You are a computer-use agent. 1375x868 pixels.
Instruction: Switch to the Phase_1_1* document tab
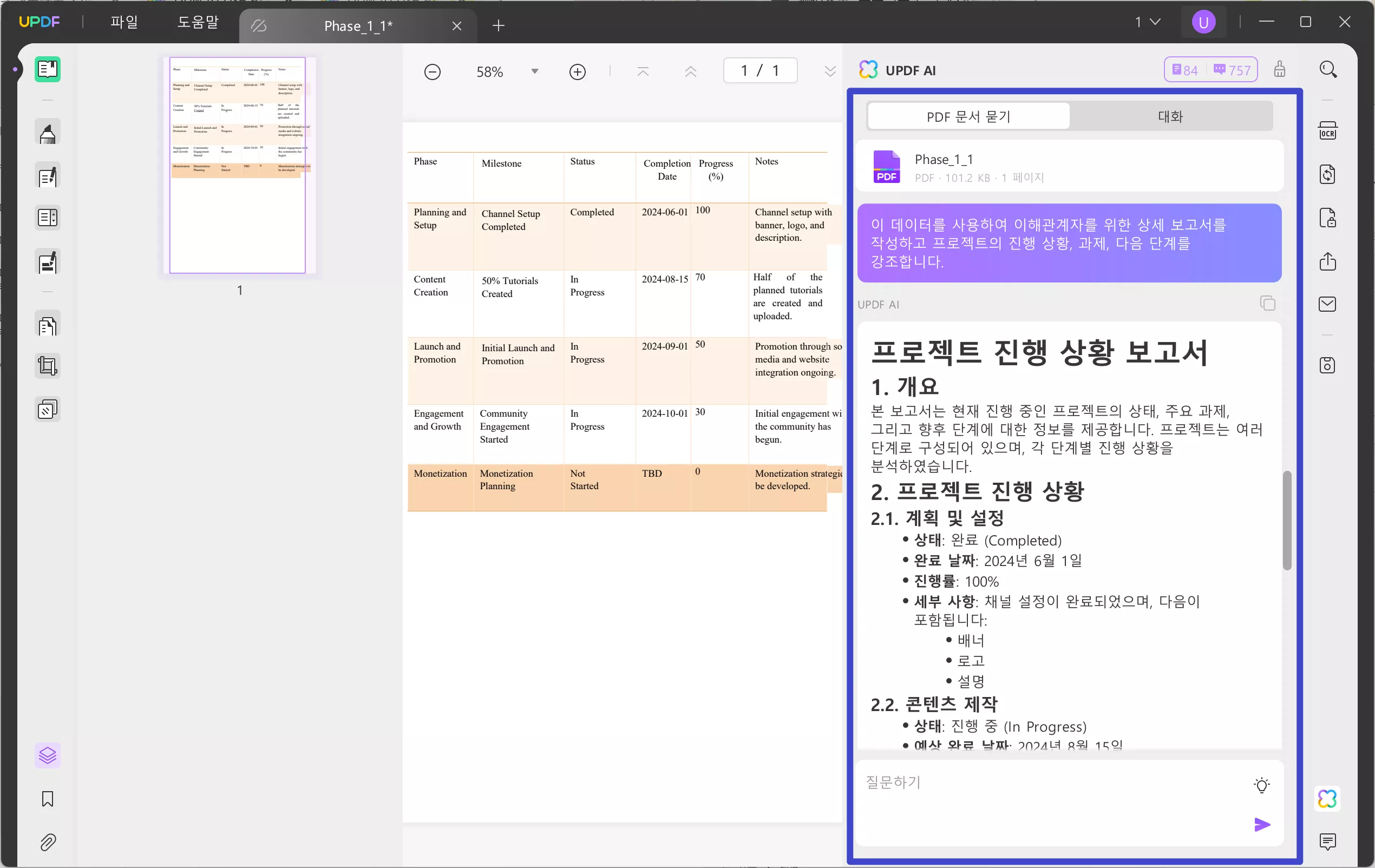point(358,25)
